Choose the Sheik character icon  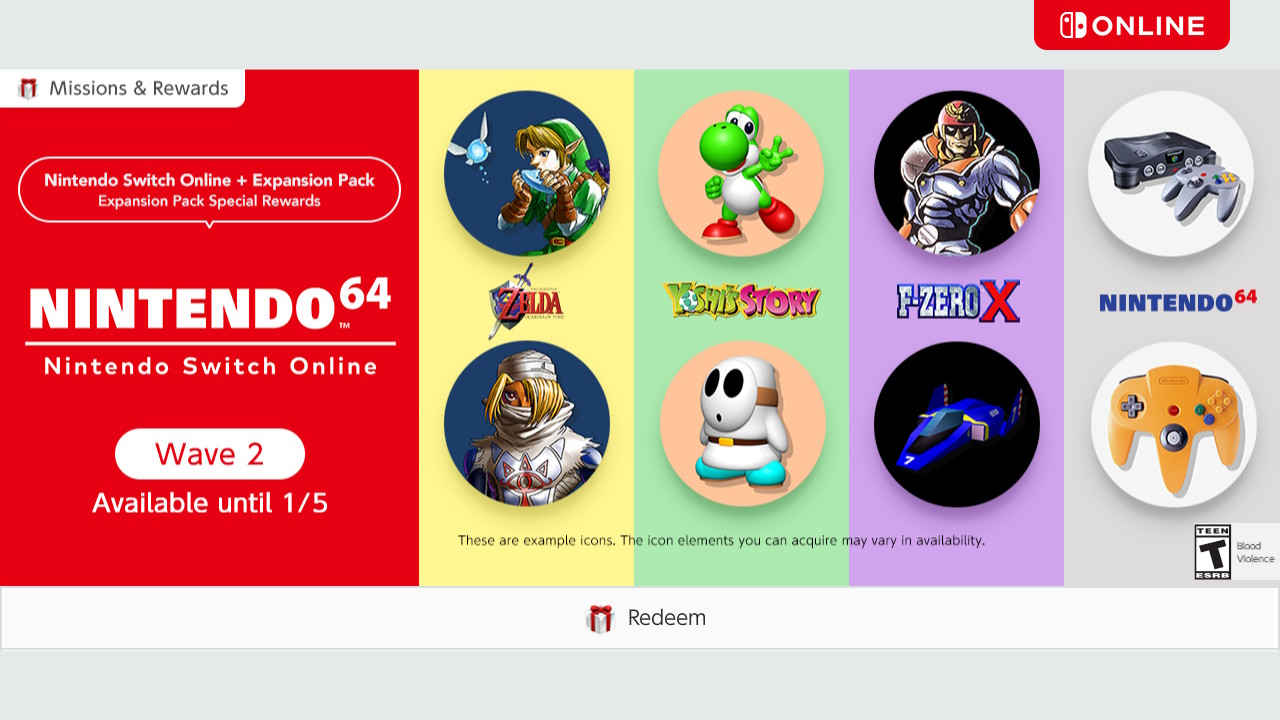coord(527,424)
